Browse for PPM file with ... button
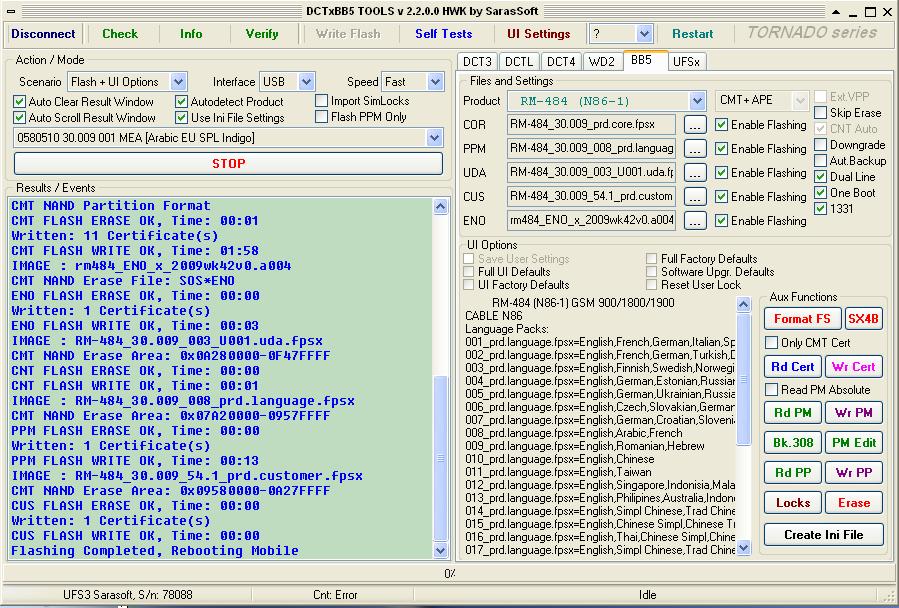Image resolution: width=899 pixels, height=608 pixels. coord(695,149)
